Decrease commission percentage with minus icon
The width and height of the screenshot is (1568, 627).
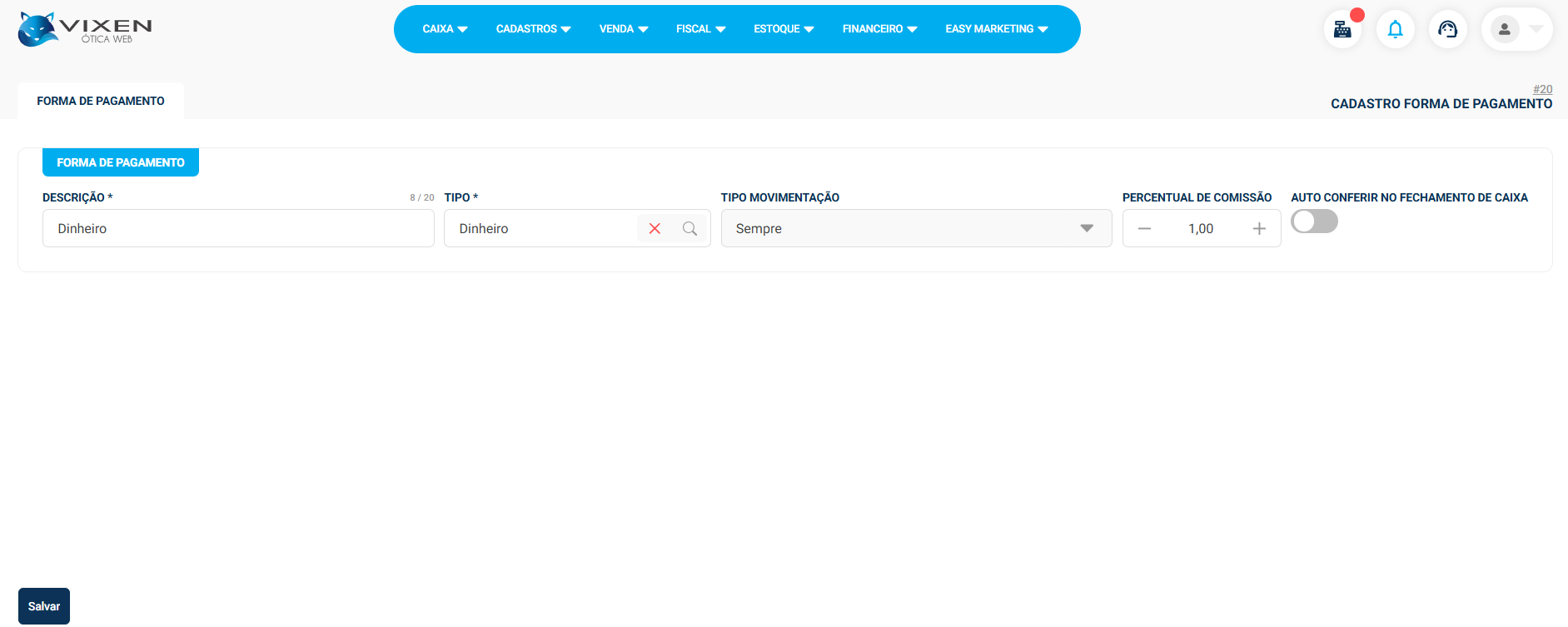(x=1144, y=228)
